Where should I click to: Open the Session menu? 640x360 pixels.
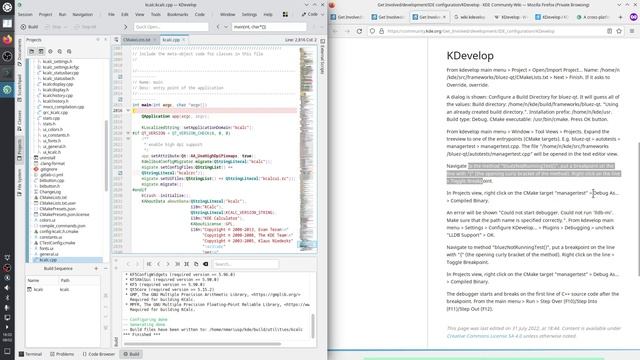25,14
